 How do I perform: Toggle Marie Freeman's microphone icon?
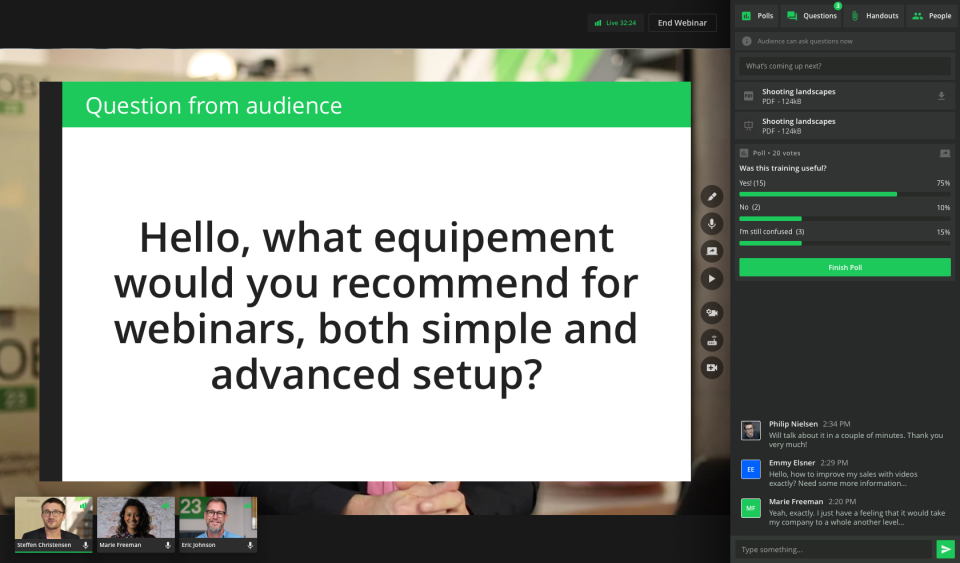168,545
